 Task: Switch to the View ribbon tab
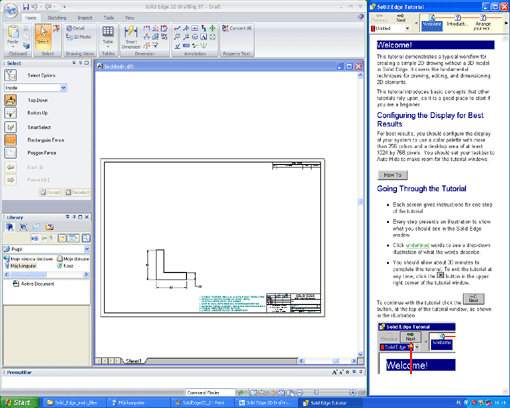(x=129, y=18)
